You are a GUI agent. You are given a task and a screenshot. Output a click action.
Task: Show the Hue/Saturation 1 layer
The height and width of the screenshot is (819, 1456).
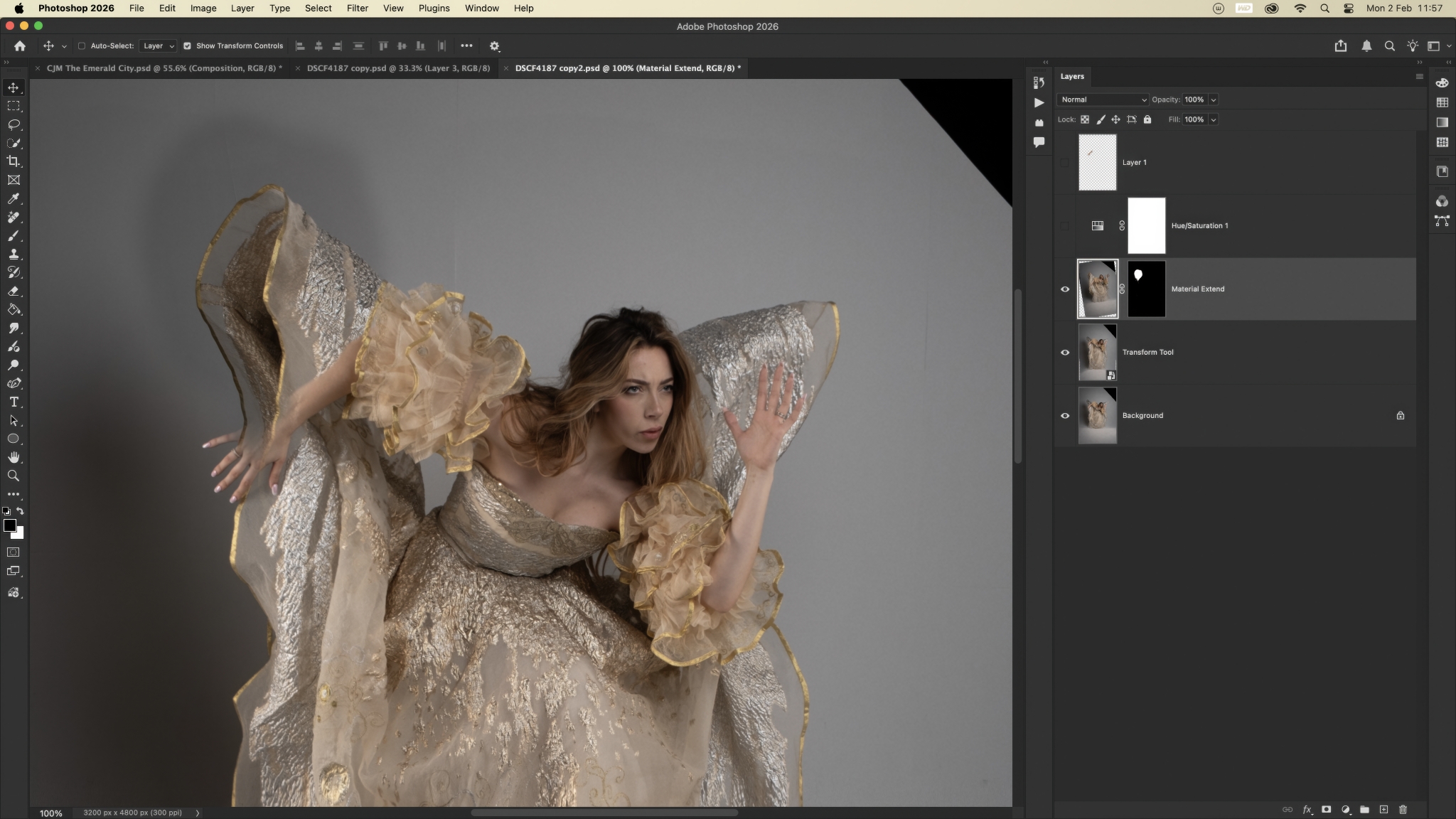(1064, 225)
